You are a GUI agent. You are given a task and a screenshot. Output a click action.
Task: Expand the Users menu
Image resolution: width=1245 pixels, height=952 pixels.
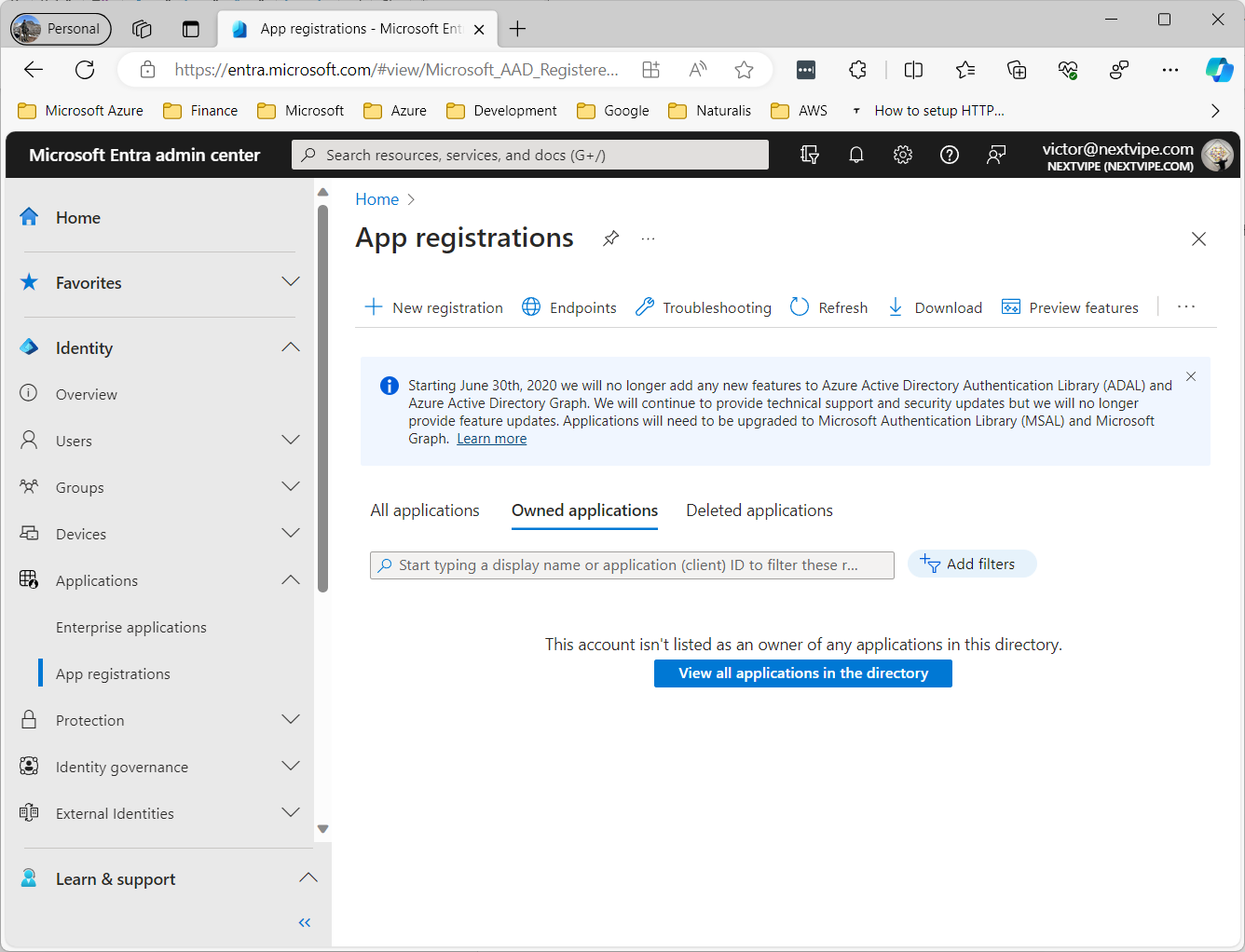coord(291,441)
